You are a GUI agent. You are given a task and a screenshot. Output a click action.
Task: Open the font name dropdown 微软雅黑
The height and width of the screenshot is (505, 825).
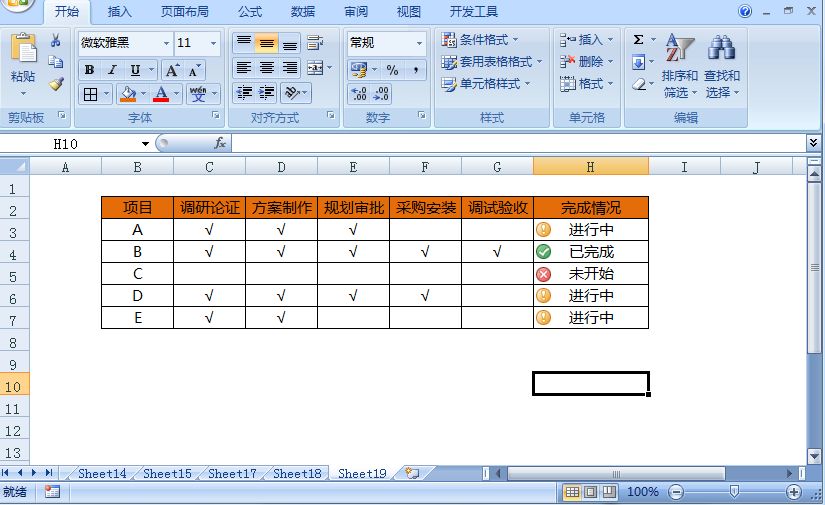click(x=166, y=43)
